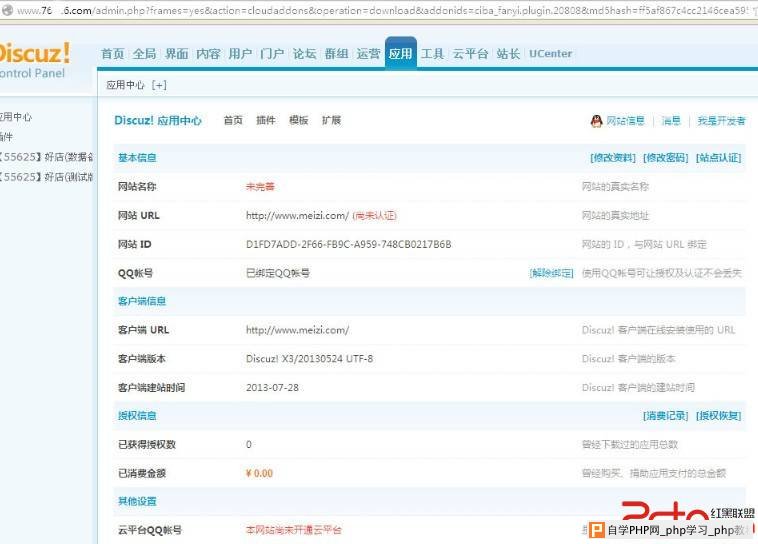This screenshot has width=758, height=544.
Task: Open the 站长 menu item
Action: coord(508,54)
